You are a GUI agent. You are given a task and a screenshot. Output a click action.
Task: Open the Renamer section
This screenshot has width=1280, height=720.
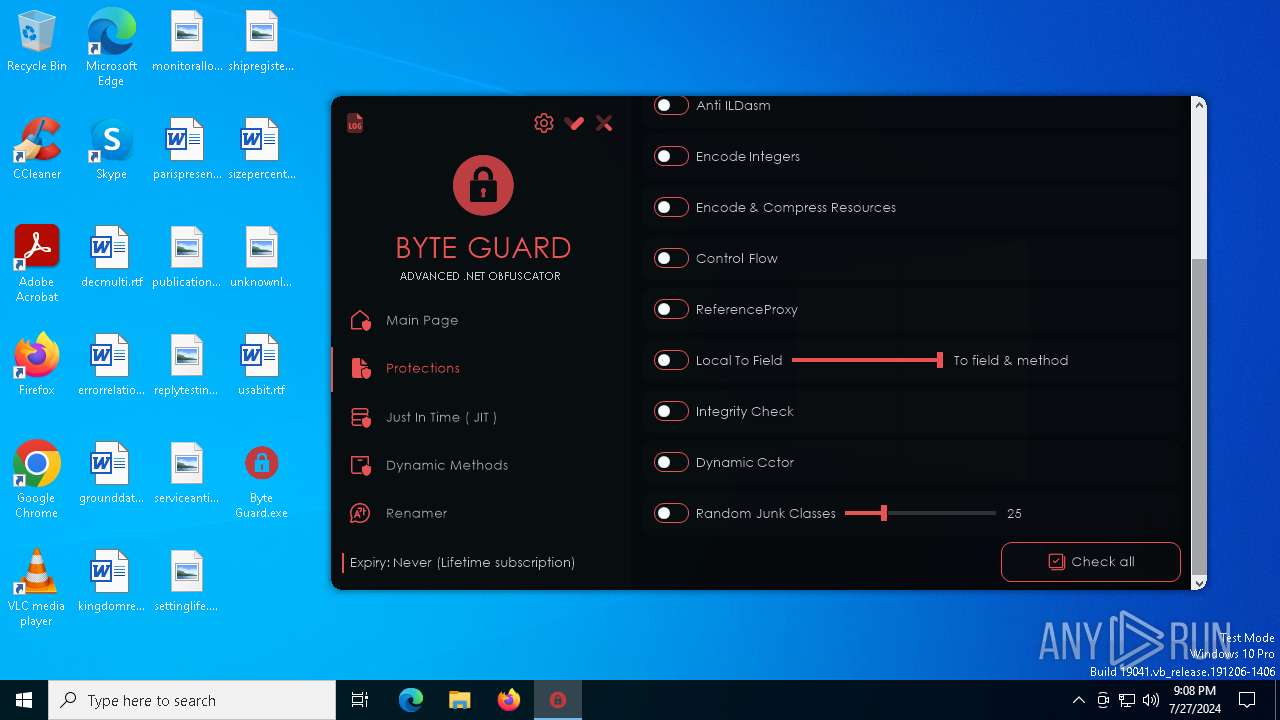click(x=398, y=513)
